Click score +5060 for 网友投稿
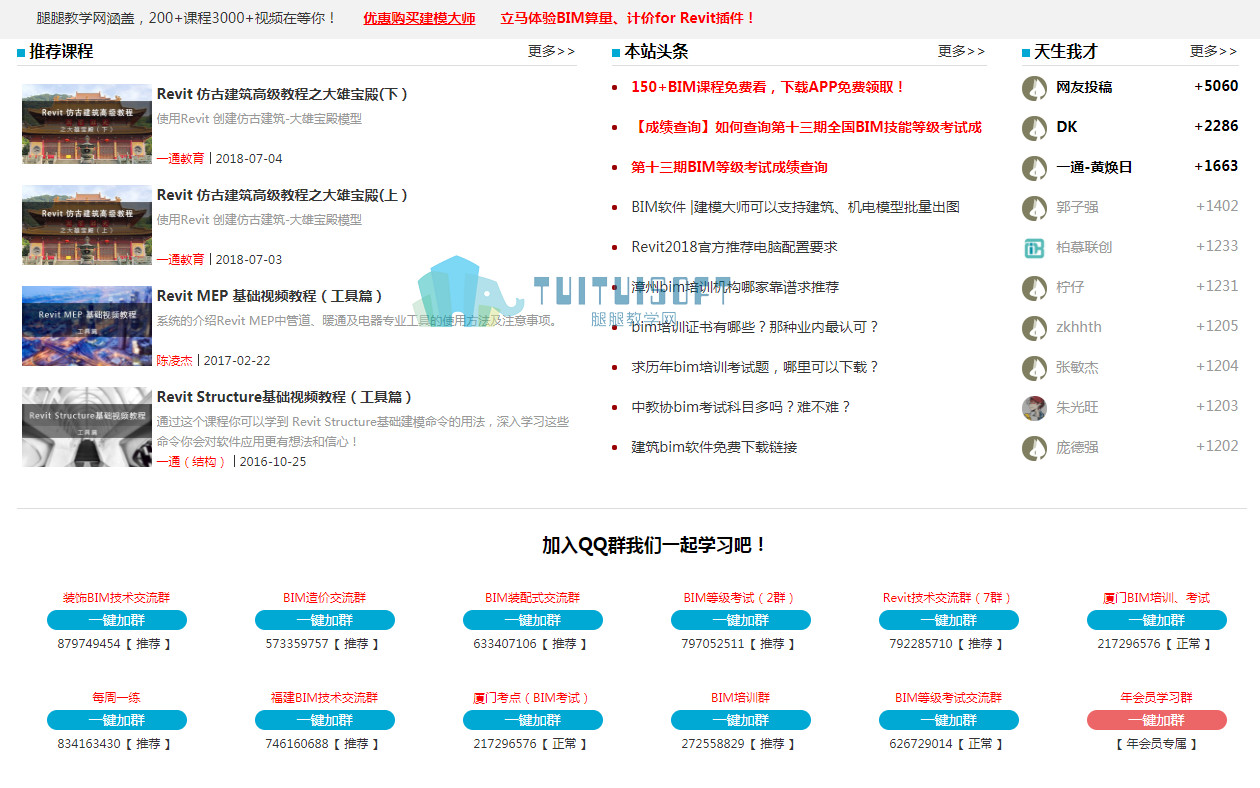 [1216, 86]
